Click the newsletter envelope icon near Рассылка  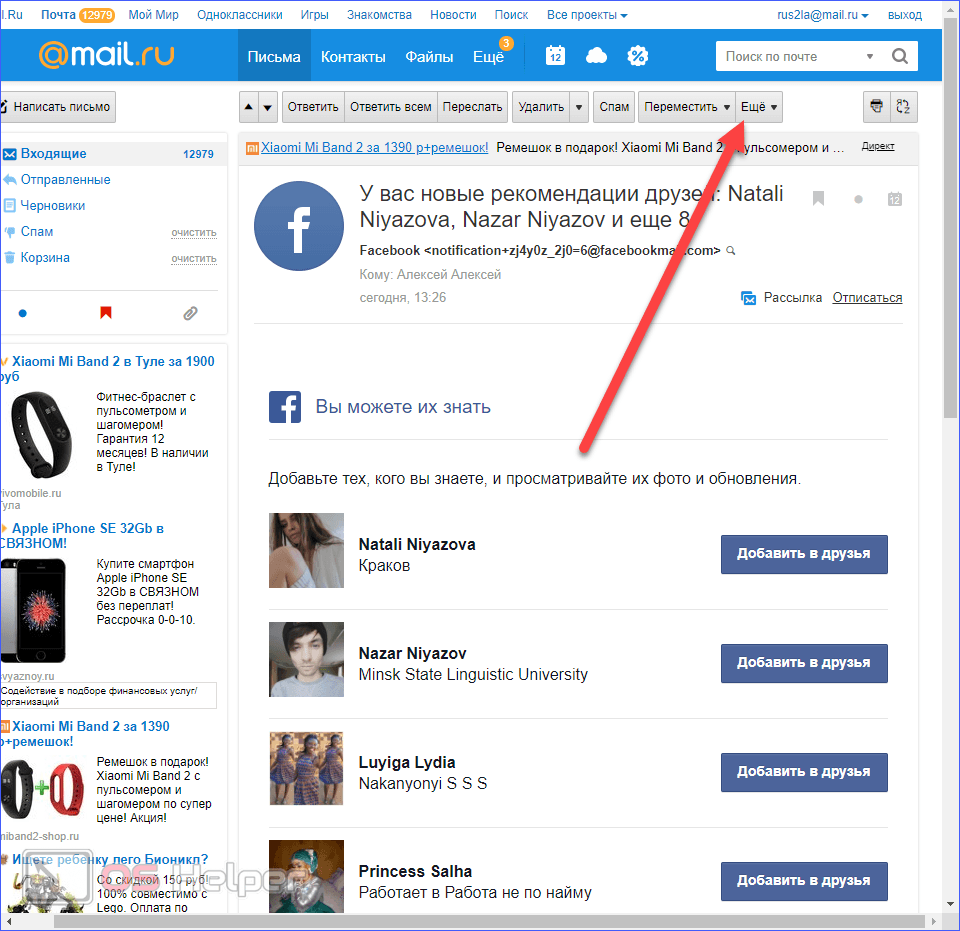pyautogui.click(x=748, y=298)
